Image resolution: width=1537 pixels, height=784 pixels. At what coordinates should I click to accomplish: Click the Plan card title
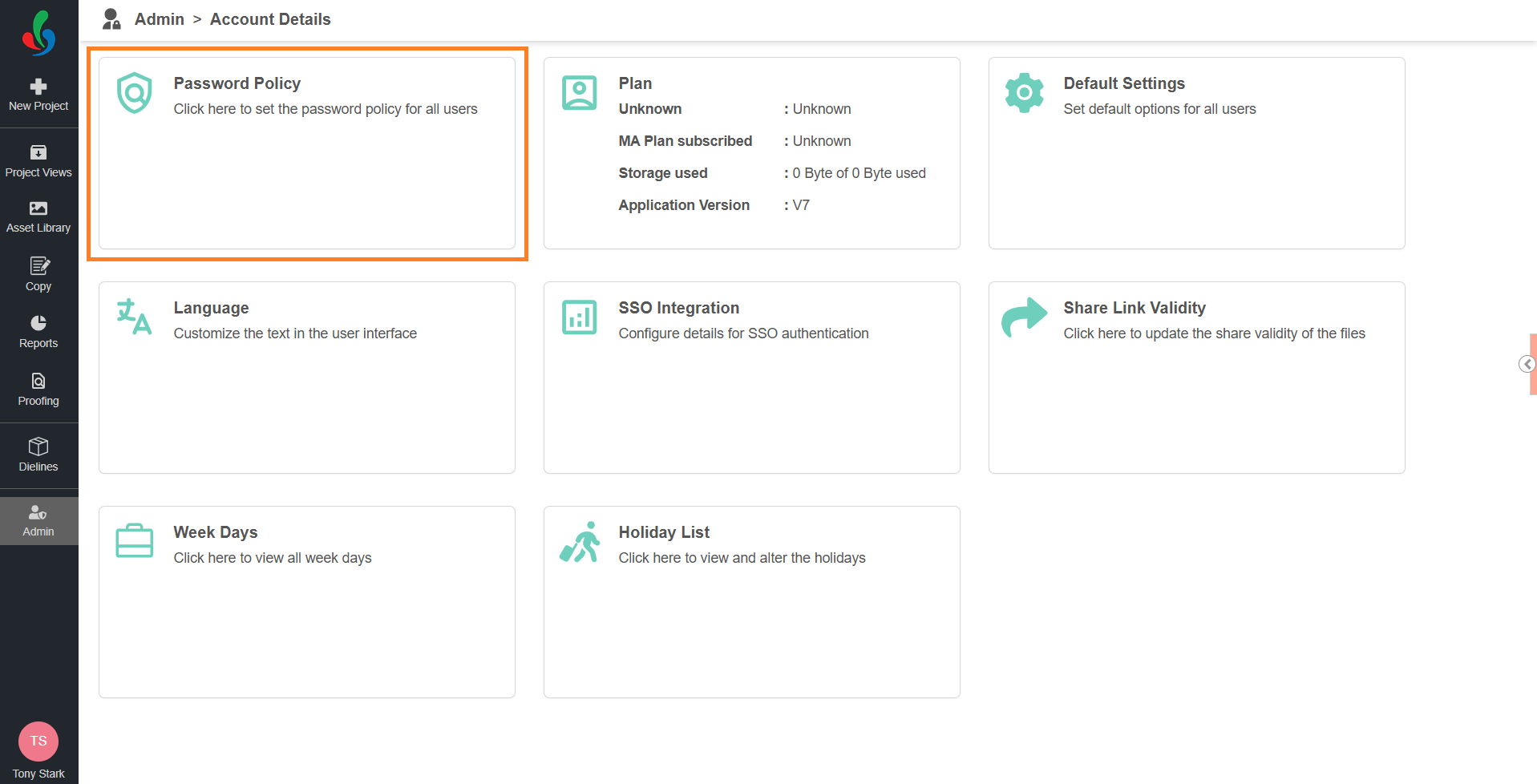(635, 83)
